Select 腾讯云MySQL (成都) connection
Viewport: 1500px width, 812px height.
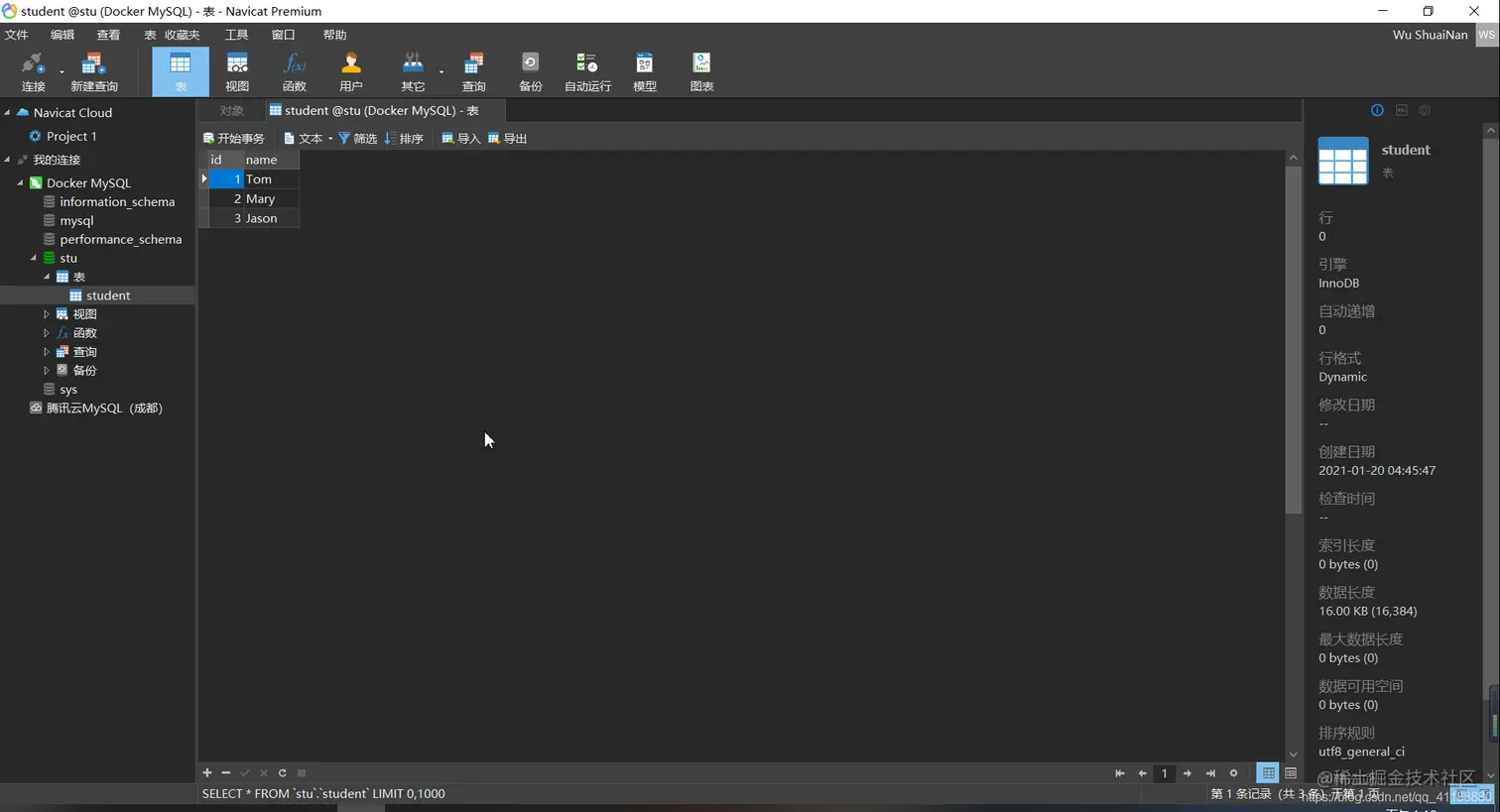(x=104, y=408)
